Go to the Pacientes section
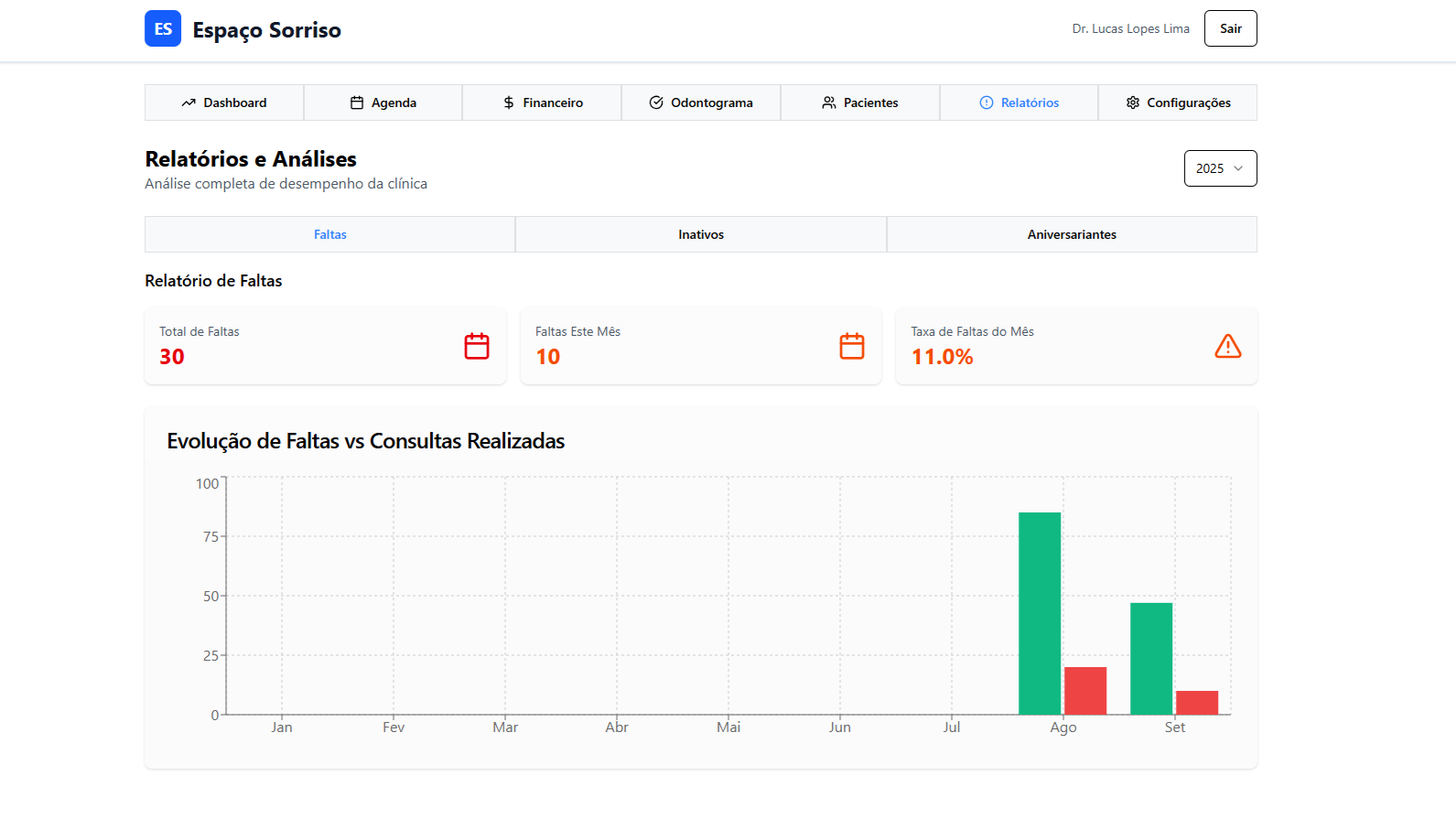Image resolution: width=1456 pixels, height=819 pixels. tap(860, 102)
